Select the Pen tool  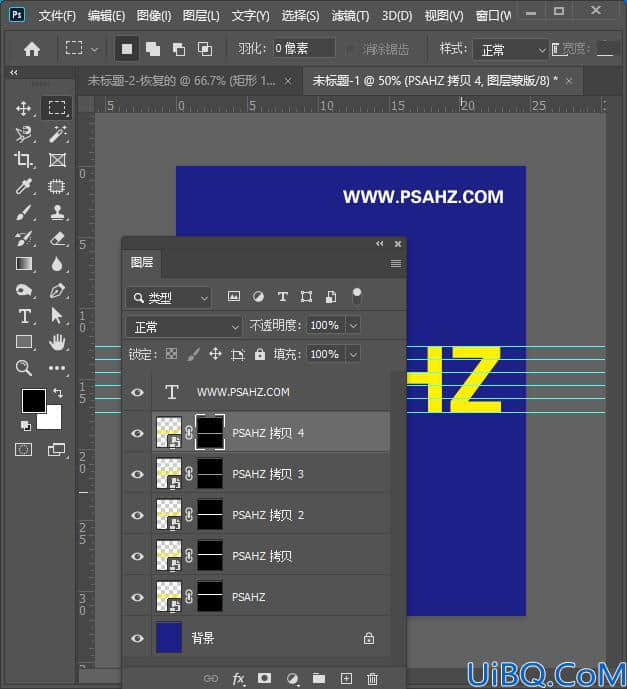57,290
